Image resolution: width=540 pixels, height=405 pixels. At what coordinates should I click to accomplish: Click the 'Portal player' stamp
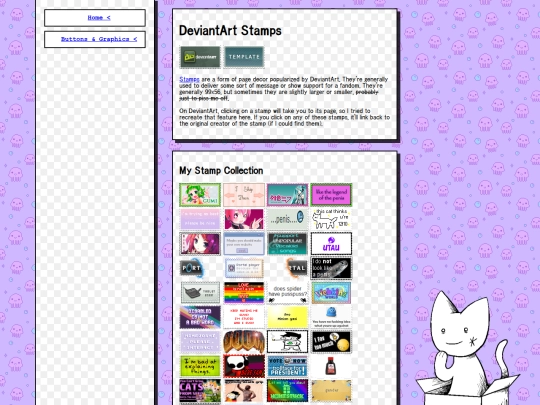point(244,268)
